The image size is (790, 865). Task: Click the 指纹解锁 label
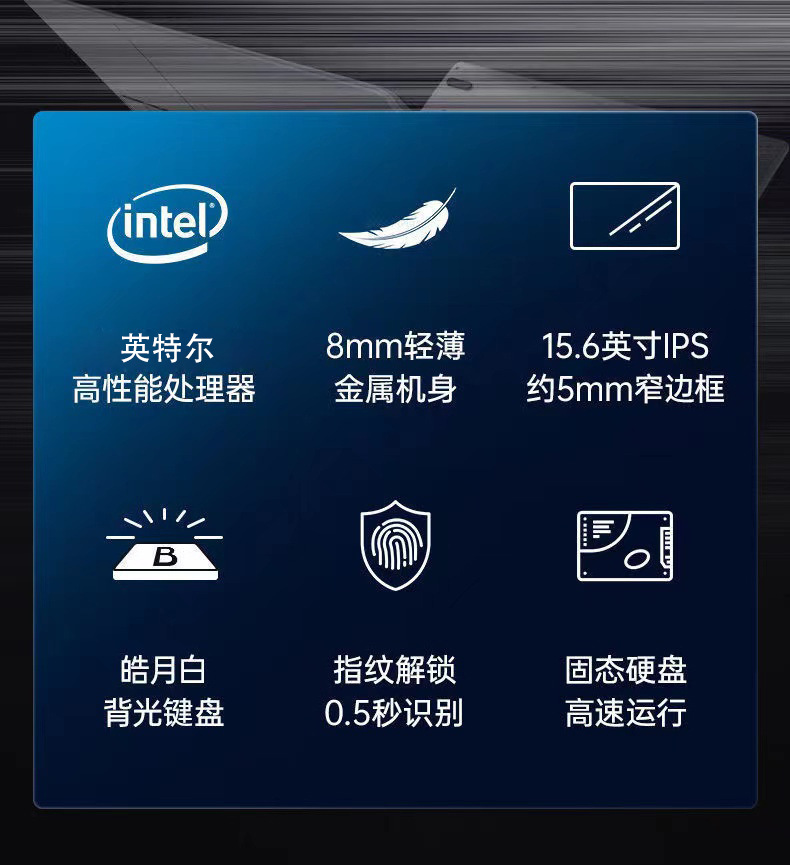[x=394, y=670]
